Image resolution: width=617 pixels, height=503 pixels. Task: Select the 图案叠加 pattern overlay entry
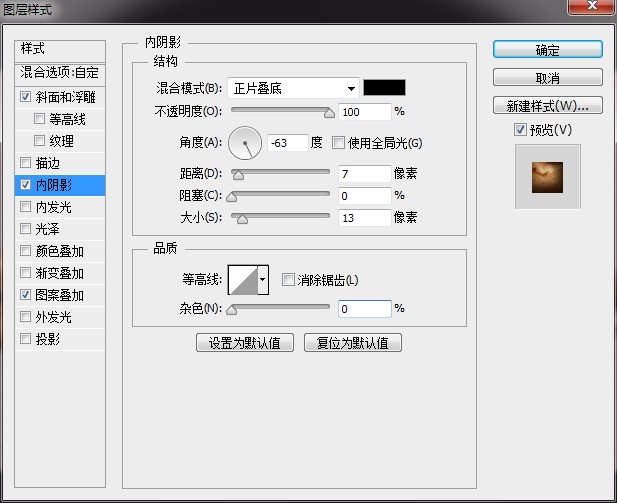59,295
